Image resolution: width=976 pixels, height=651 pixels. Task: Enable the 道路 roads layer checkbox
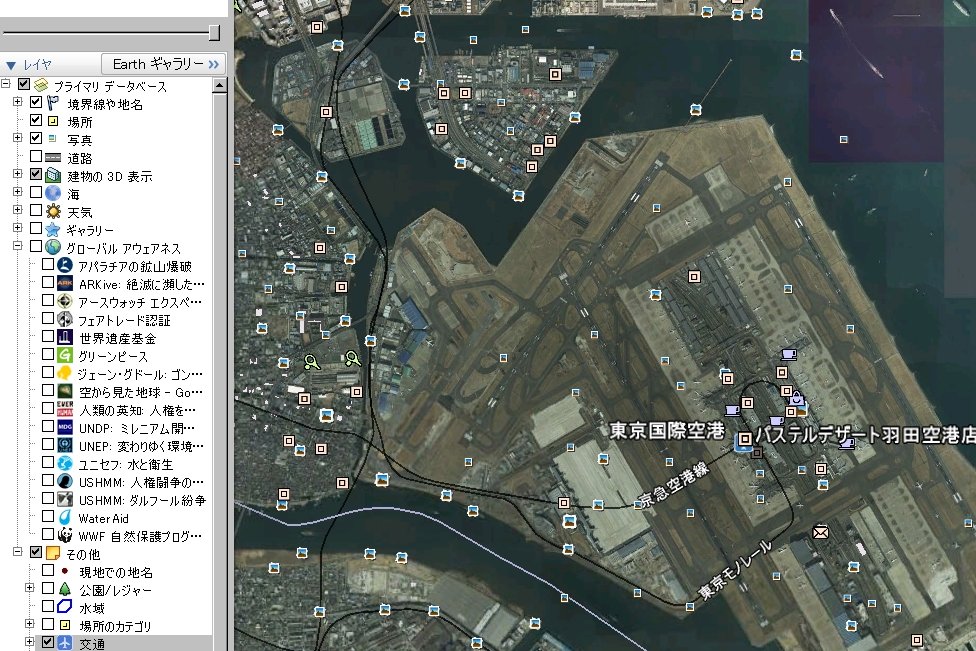pyautogui.click(x=36, y=158)
